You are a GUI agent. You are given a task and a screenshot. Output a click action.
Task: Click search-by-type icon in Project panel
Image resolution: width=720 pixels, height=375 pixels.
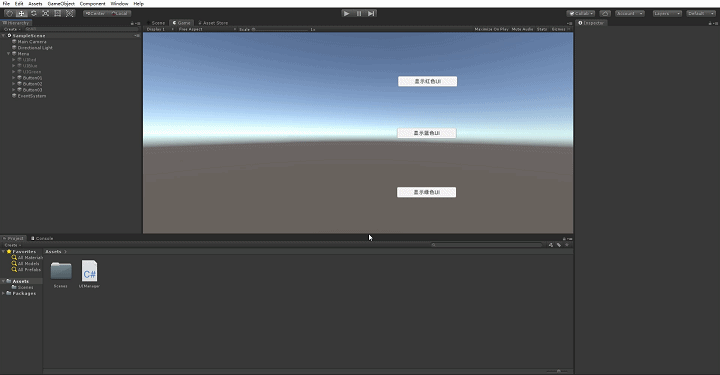point(551,245)
